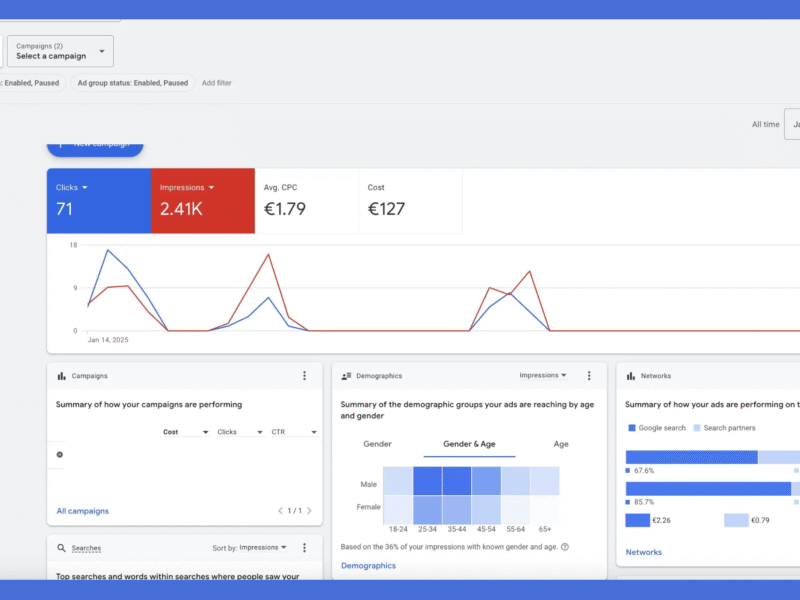Open the All campaigns link

82,511
